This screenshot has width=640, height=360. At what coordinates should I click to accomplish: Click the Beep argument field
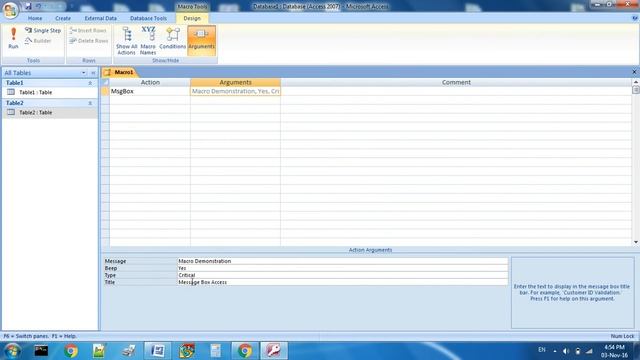pos(342,268)
